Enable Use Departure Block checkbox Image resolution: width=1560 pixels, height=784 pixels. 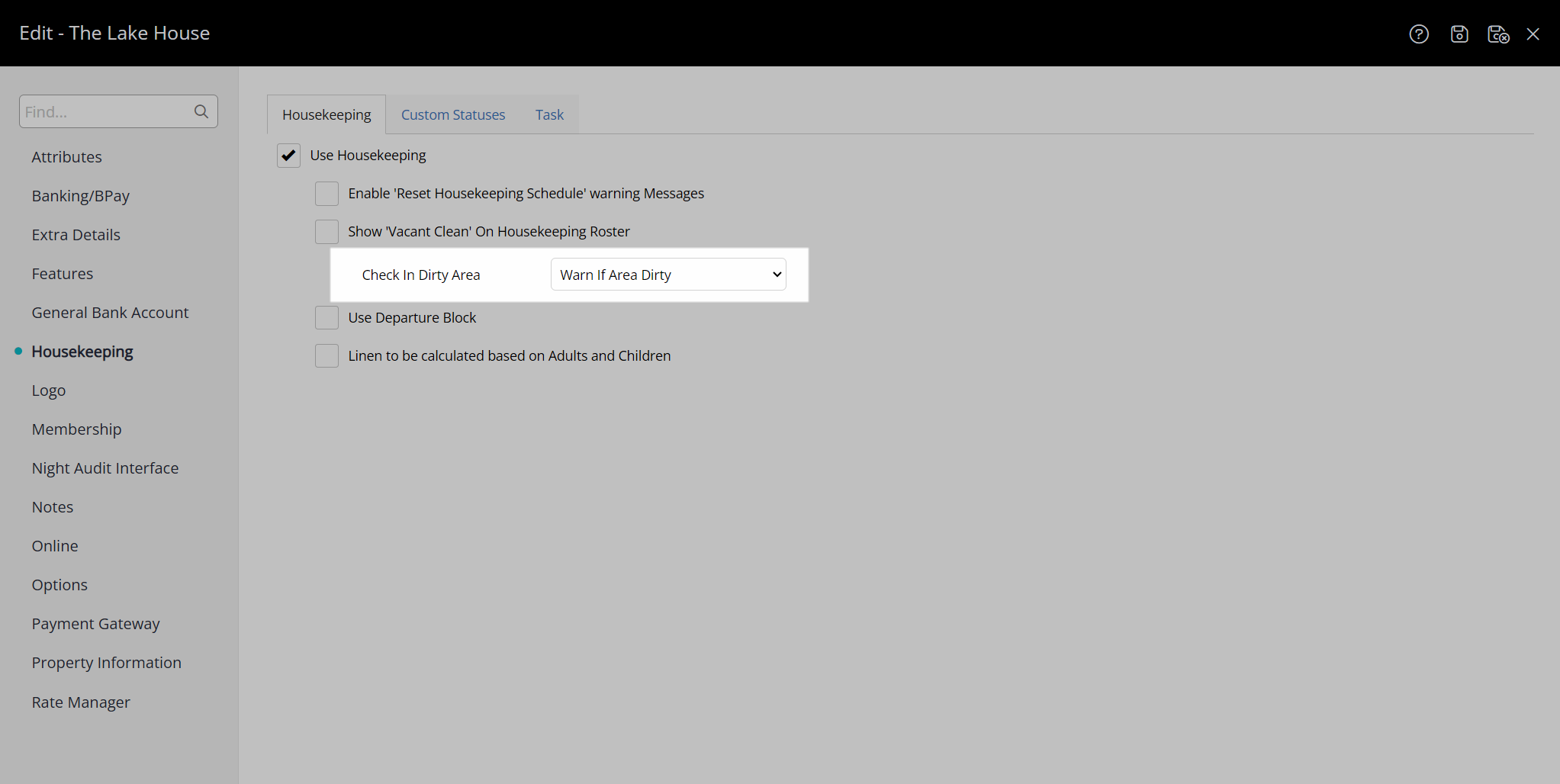[326, 318]
